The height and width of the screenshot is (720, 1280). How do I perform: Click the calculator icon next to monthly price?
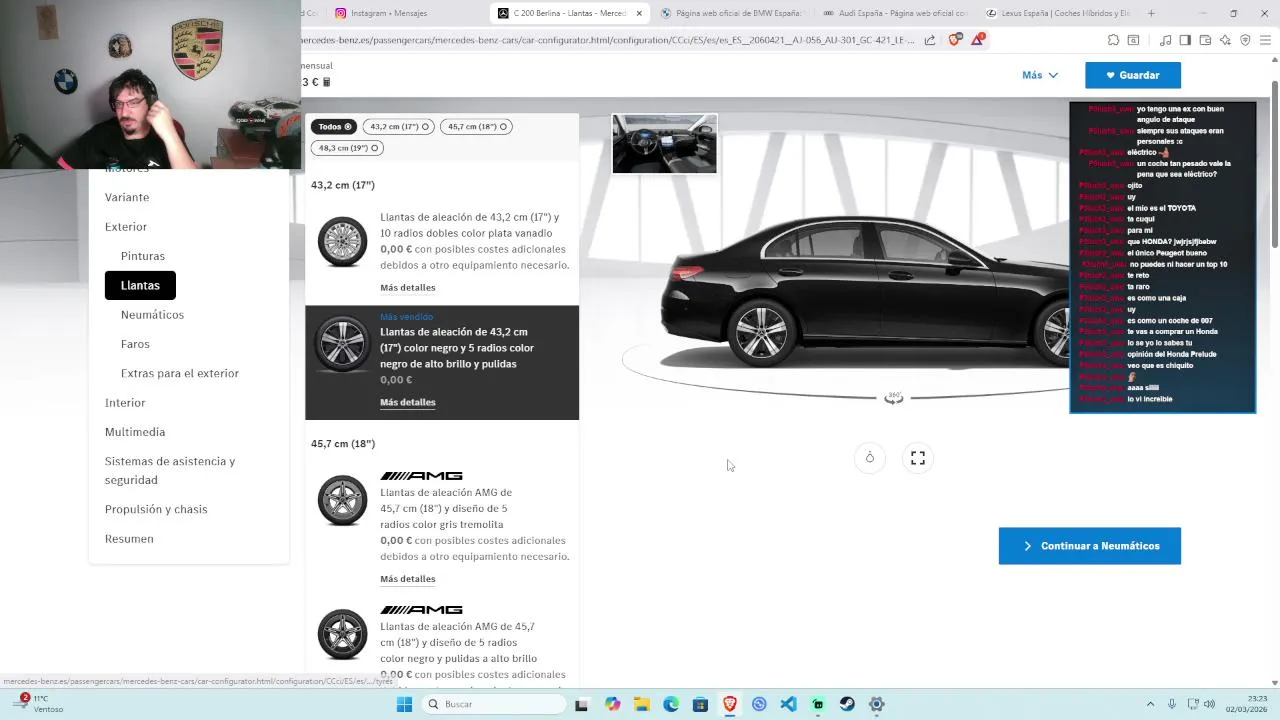coord(326,82)
